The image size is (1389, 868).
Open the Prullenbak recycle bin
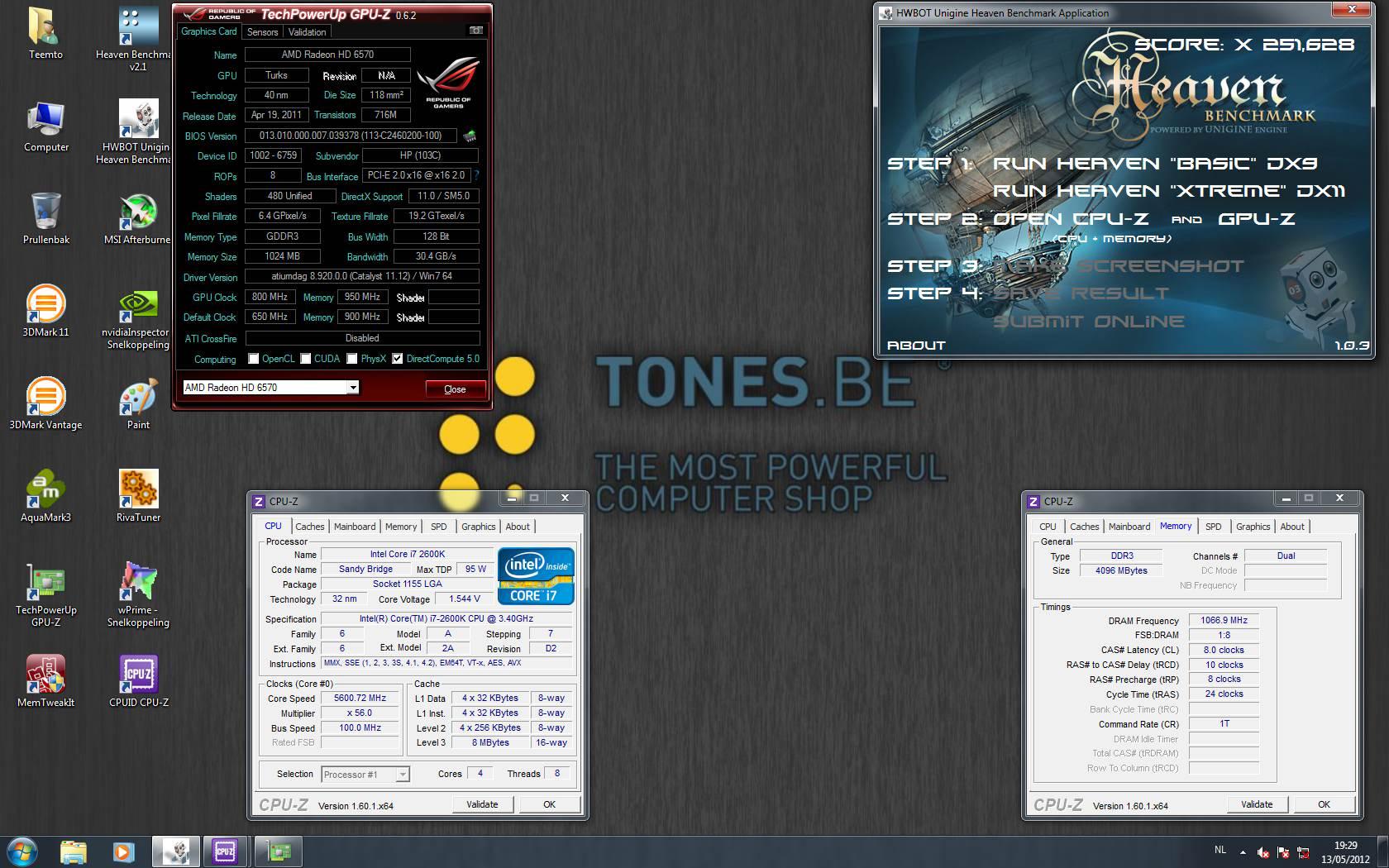pos(45,219)
